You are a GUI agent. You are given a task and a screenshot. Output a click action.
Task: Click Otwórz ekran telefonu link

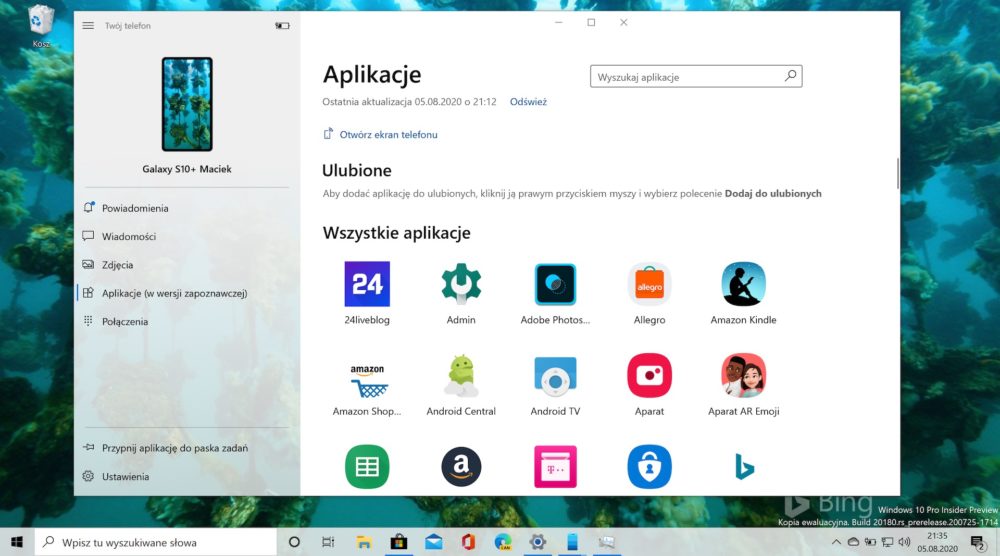tap(388, 135)
